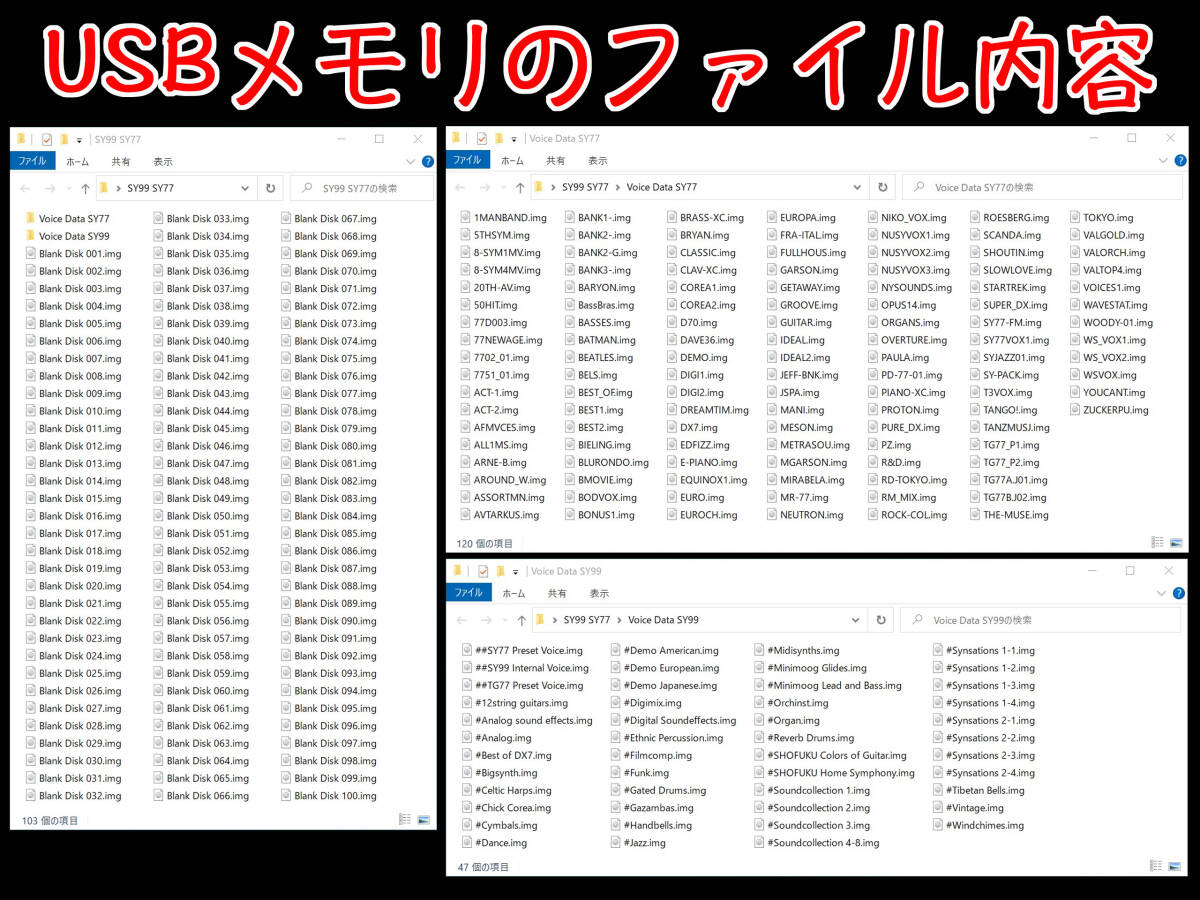The width and height of the screenshot is (1200, 900).
Task: Go up one level in Voice Data SY77 window
Action: tap(520, 187)
